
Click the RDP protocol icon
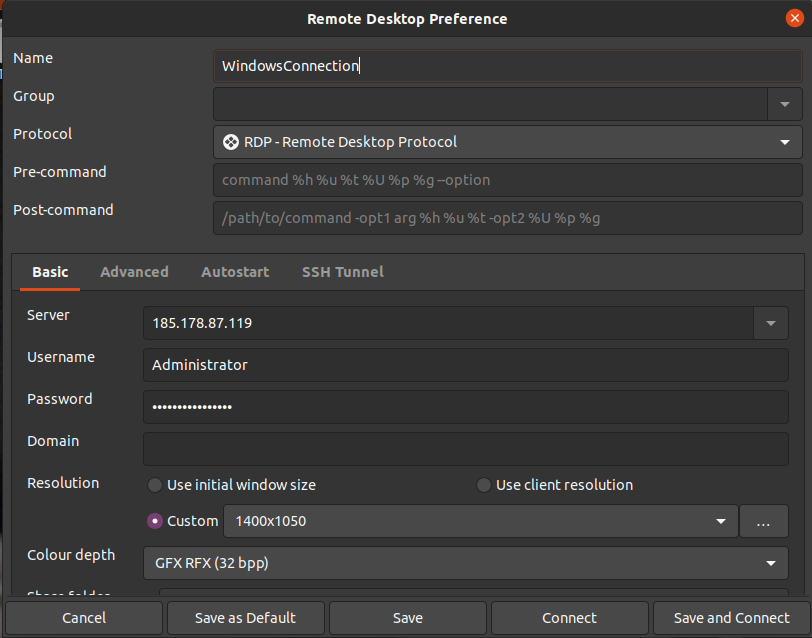click(x=230, y=142)
